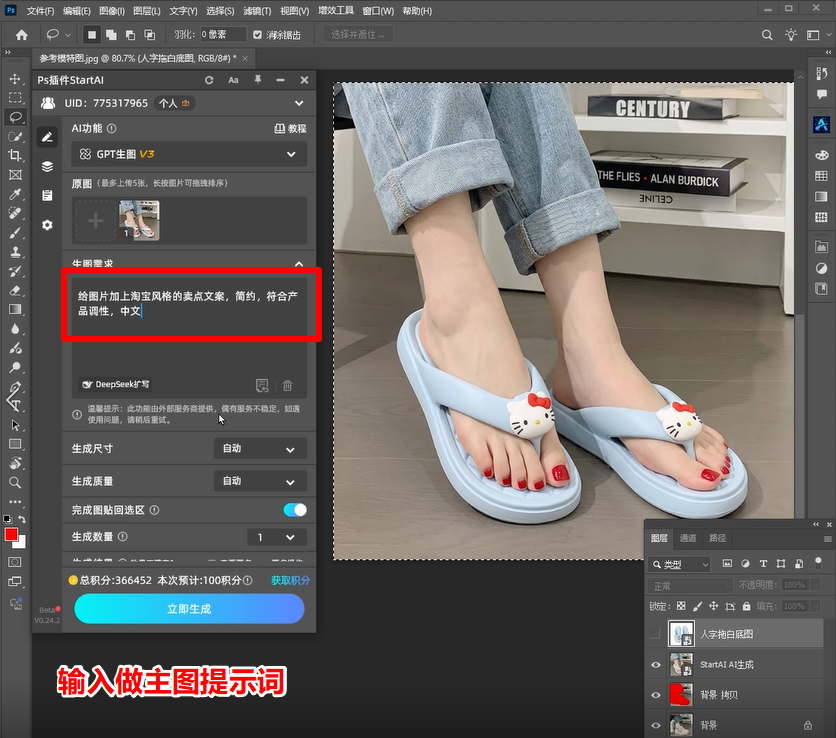Viewport: 836px width, 738px height.
Task: Open the GPT生图 V3 function dropdown
Action: 189,154
